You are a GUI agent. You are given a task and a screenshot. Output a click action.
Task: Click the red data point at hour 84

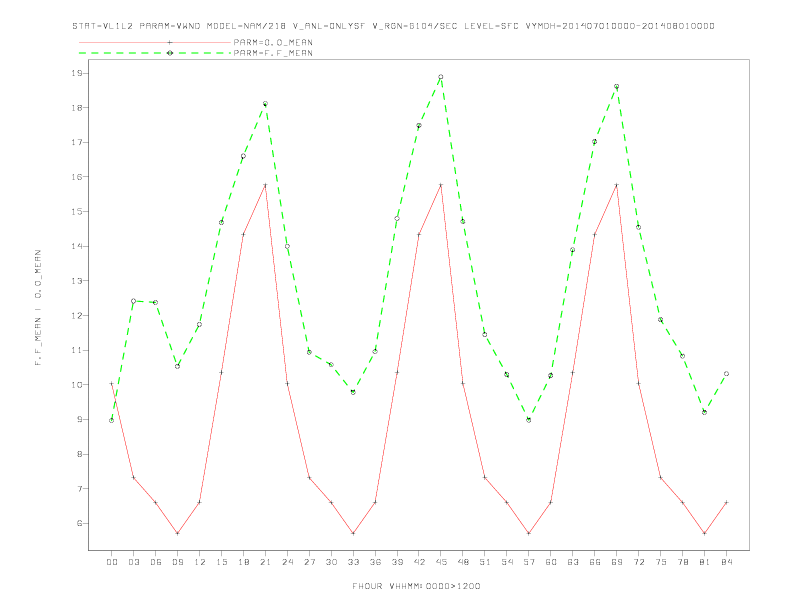point(726,502)
